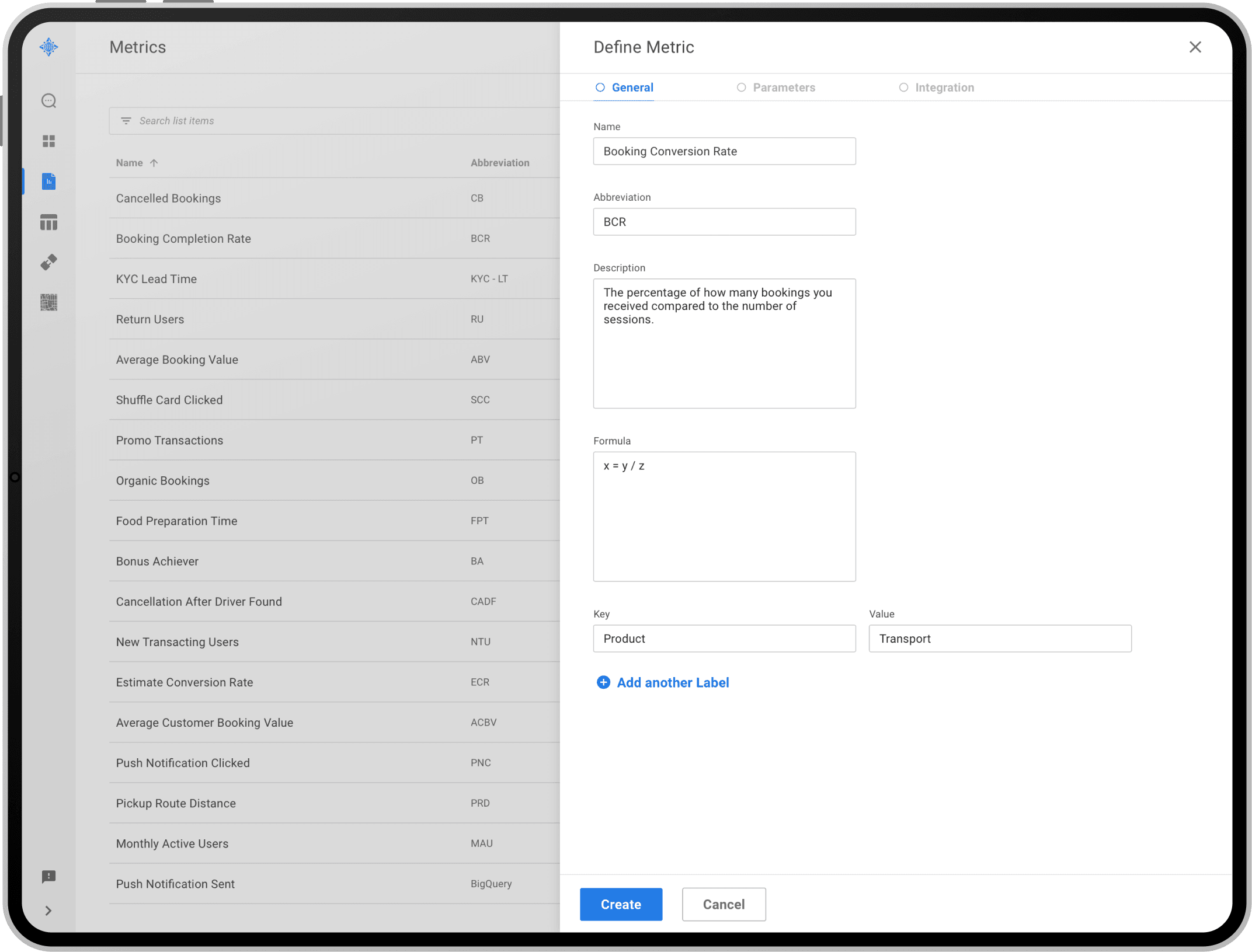Select the Bonus Achiever row
Screen dimensions: 1252x952
click(x=334, y=560)
